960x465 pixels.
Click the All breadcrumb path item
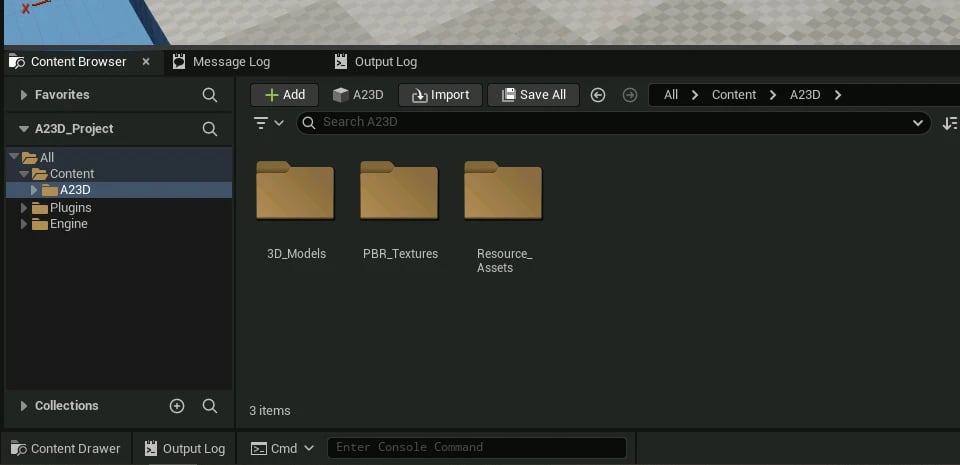tap(671, 95)
